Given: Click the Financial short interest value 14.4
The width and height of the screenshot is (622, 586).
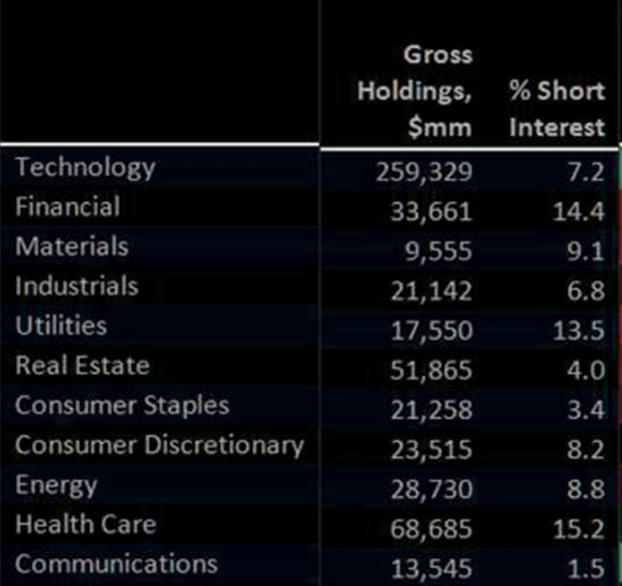Looking at the screenshot, I should (583, 212).
